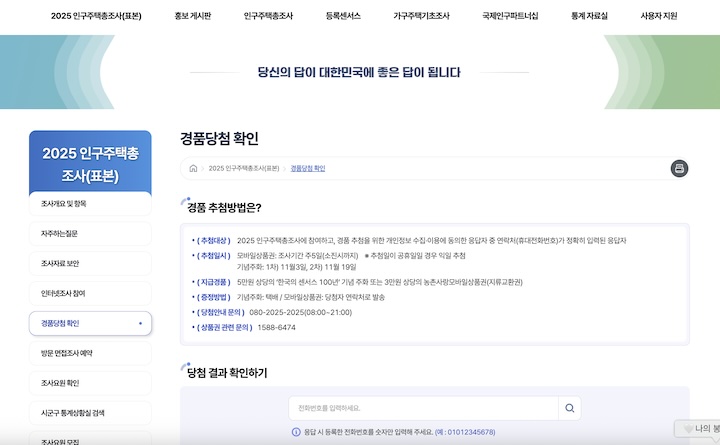Open 국제인구파트너십 menu
This screenshot has width=720, height=445.
click(510, 16)
